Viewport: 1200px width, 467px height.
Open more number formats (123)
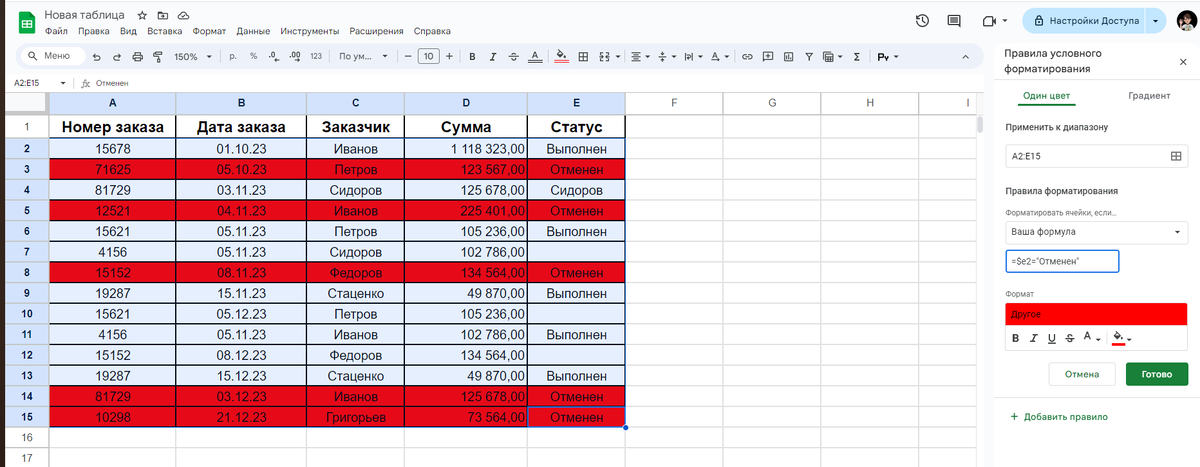click(316, 57)
